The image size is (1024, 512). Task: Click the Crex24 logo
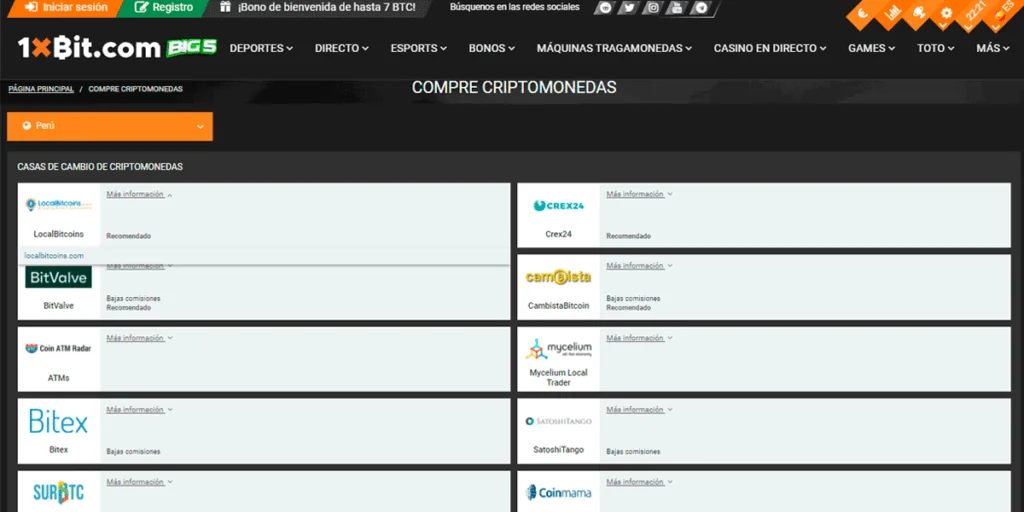pyautogui.click(x=558, y=206)
